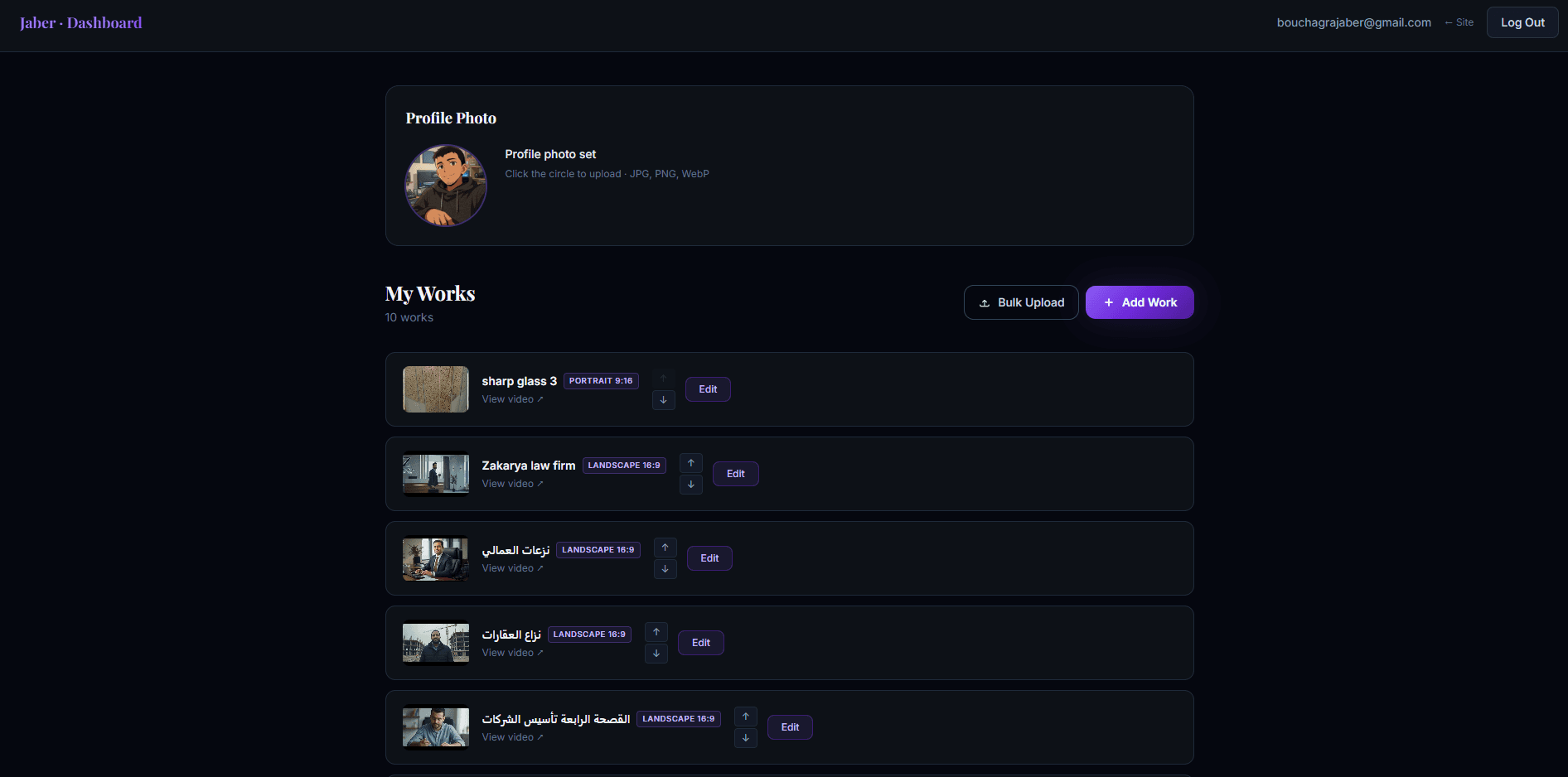
Task: Open 'View video' for نزعات العمالي
Action: click(512, 568)
